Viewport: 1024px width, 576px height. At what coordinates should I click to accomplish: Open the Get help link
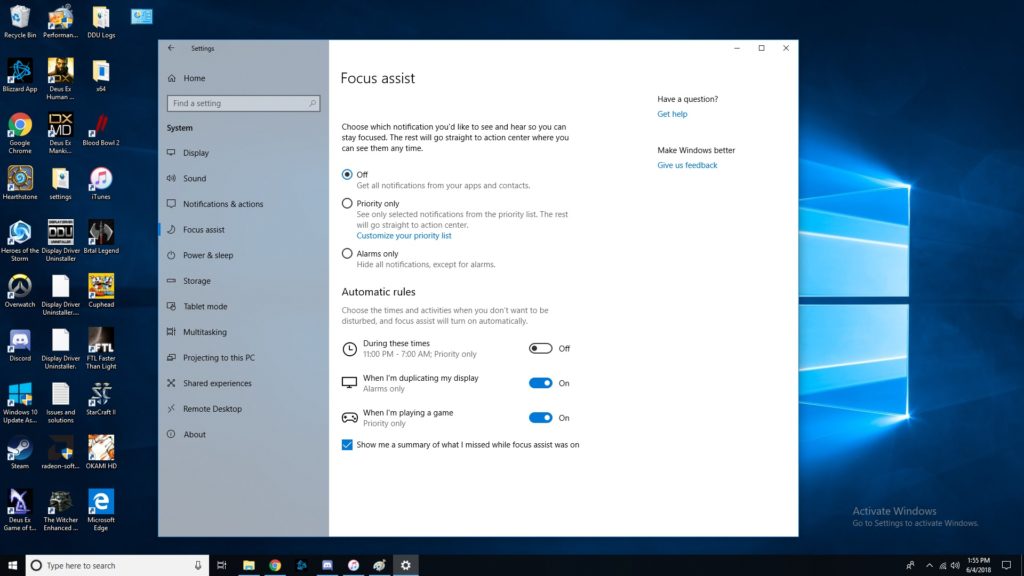tap(672, 114)
